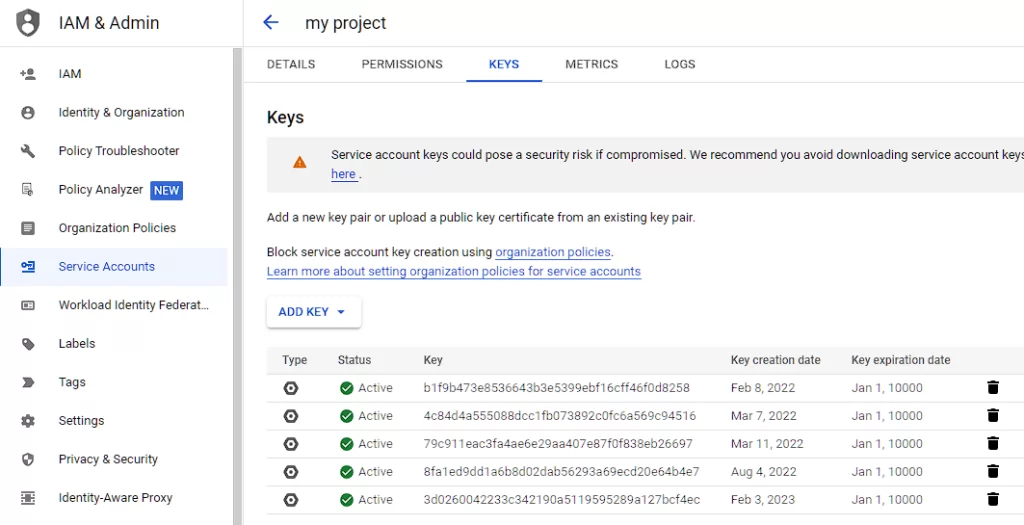The image size is (1024, 525).
Task: Click the IAM & Admin shield logo
Action: click(x=27, y=23)
